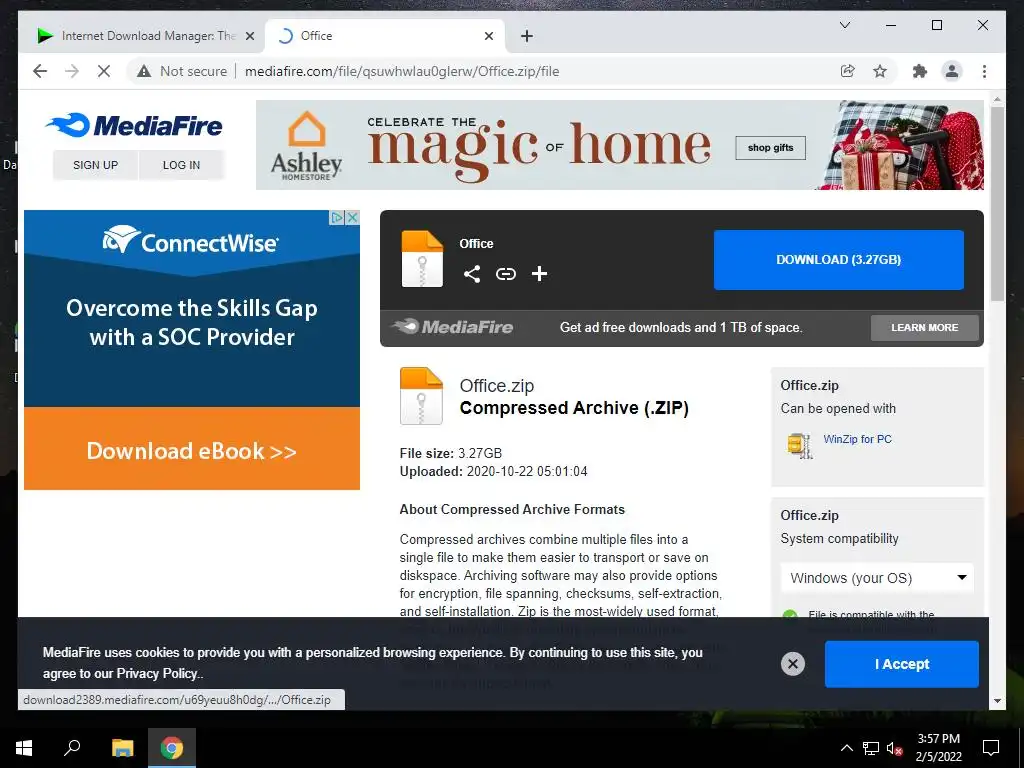This screenshot has width=1024, height=768.
Task: Click the Ashley Homestore logo in banner
Action: point(306,145)
